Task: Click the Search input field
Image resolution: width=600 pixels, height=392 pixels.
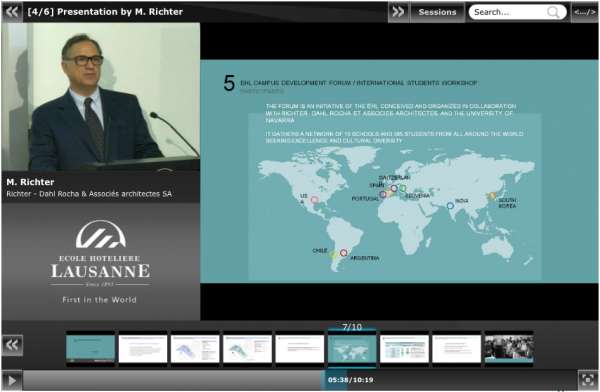Action: point(509,12)
